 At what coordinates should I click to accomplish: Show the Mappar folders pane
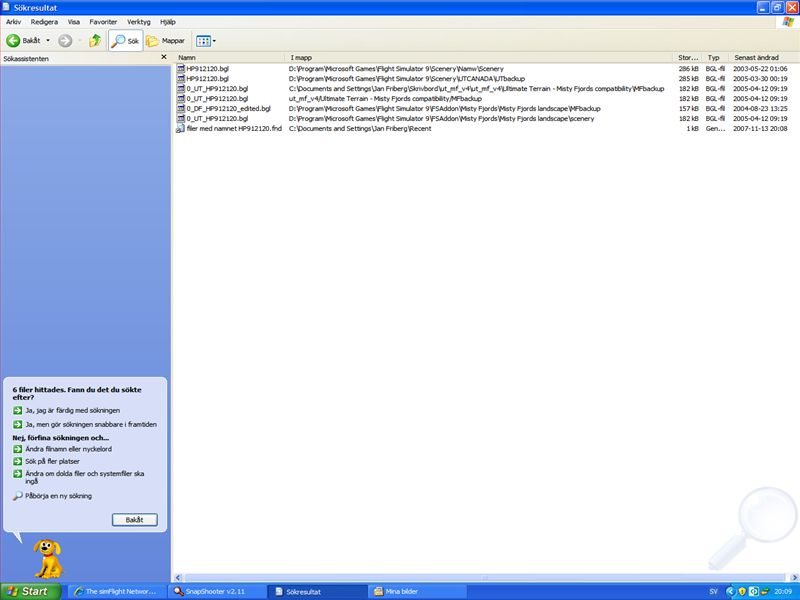tap(165, 41)
